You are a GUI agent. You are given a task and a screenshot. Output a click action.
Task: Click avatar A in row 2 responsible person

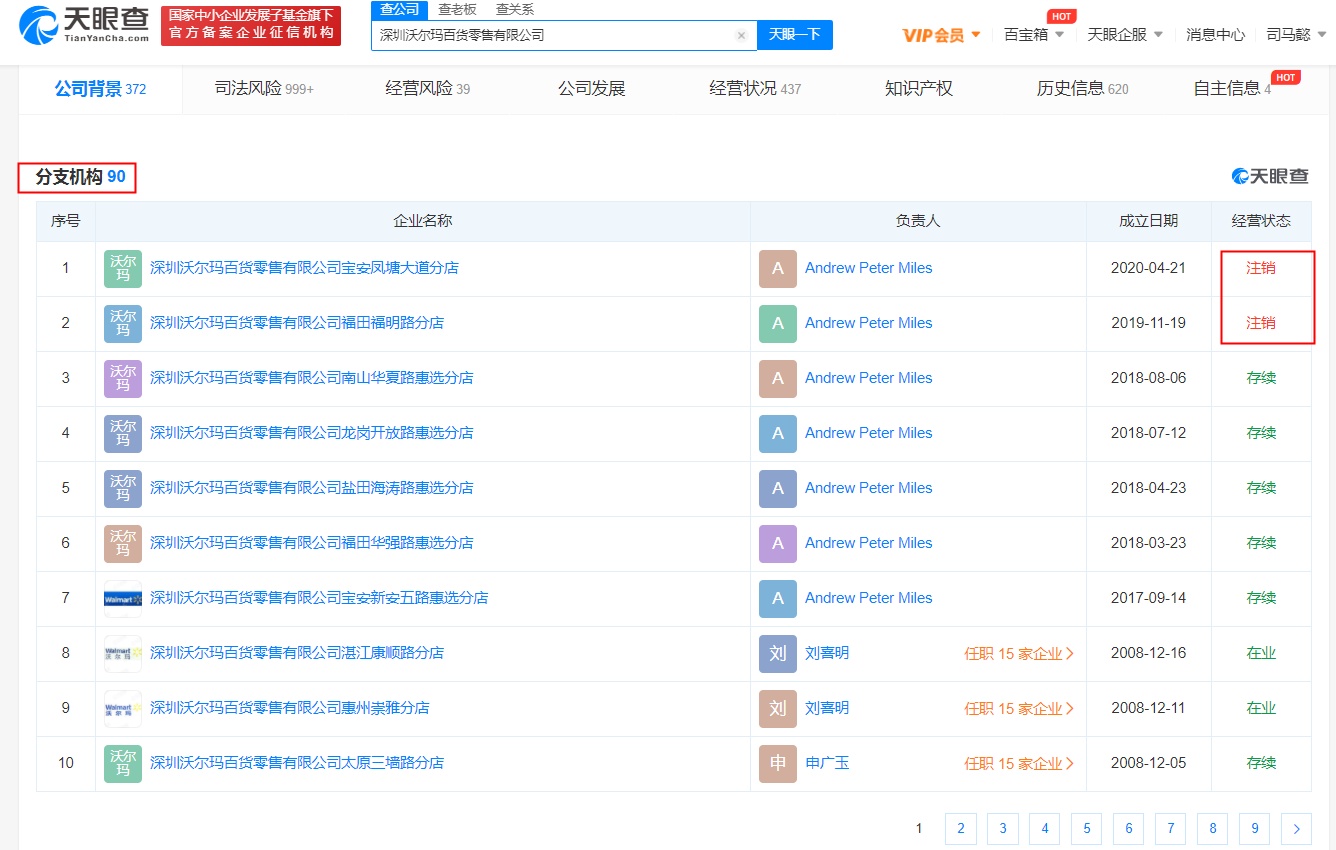pos(778,323)
